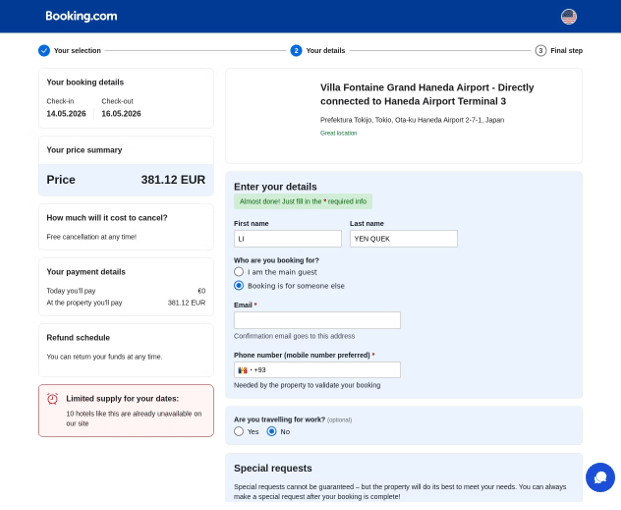Click the First name field

(288, 239)
